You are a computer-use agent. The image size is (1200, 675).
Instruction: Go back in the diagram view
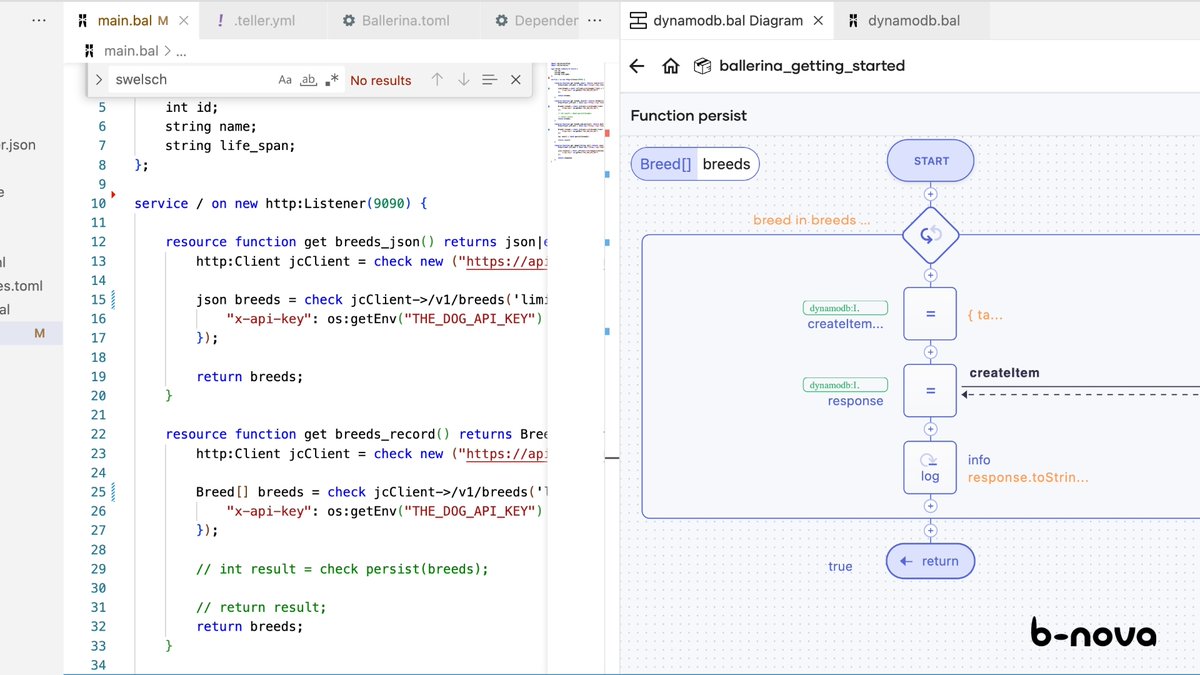tap(637, 66)
